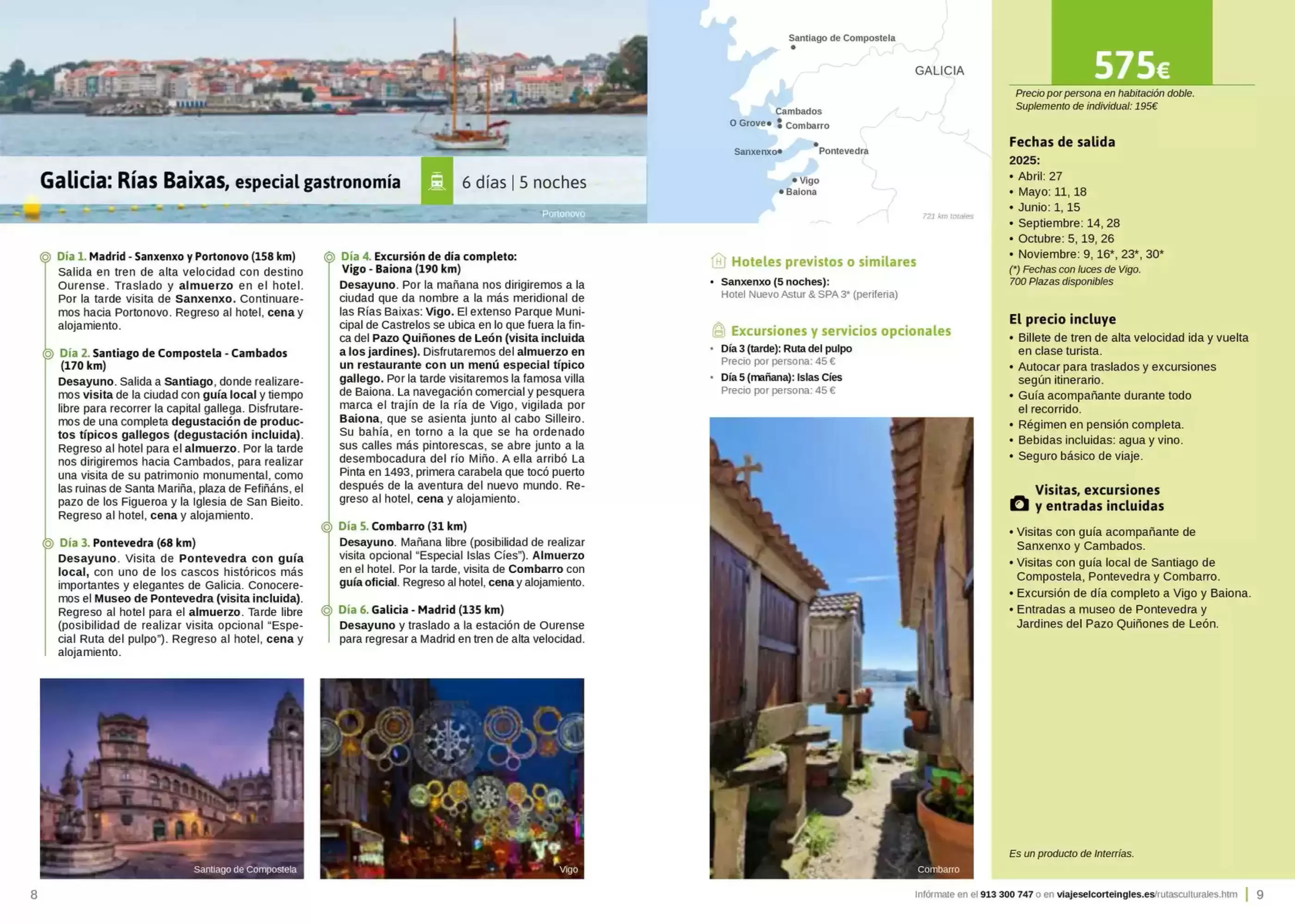Click the hotel icon next to Hoteles previstos

tap(718, 261)
